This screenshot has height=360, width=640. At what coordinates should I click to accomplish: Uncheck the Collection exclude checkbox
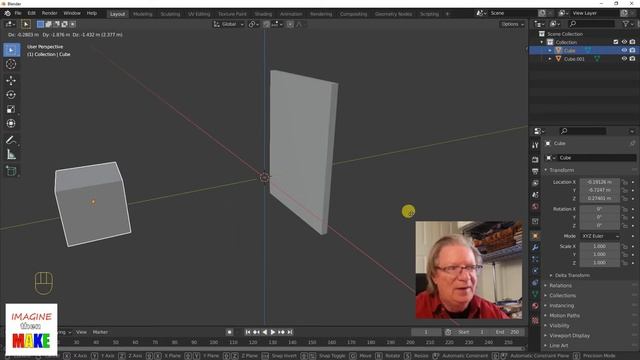616,42
